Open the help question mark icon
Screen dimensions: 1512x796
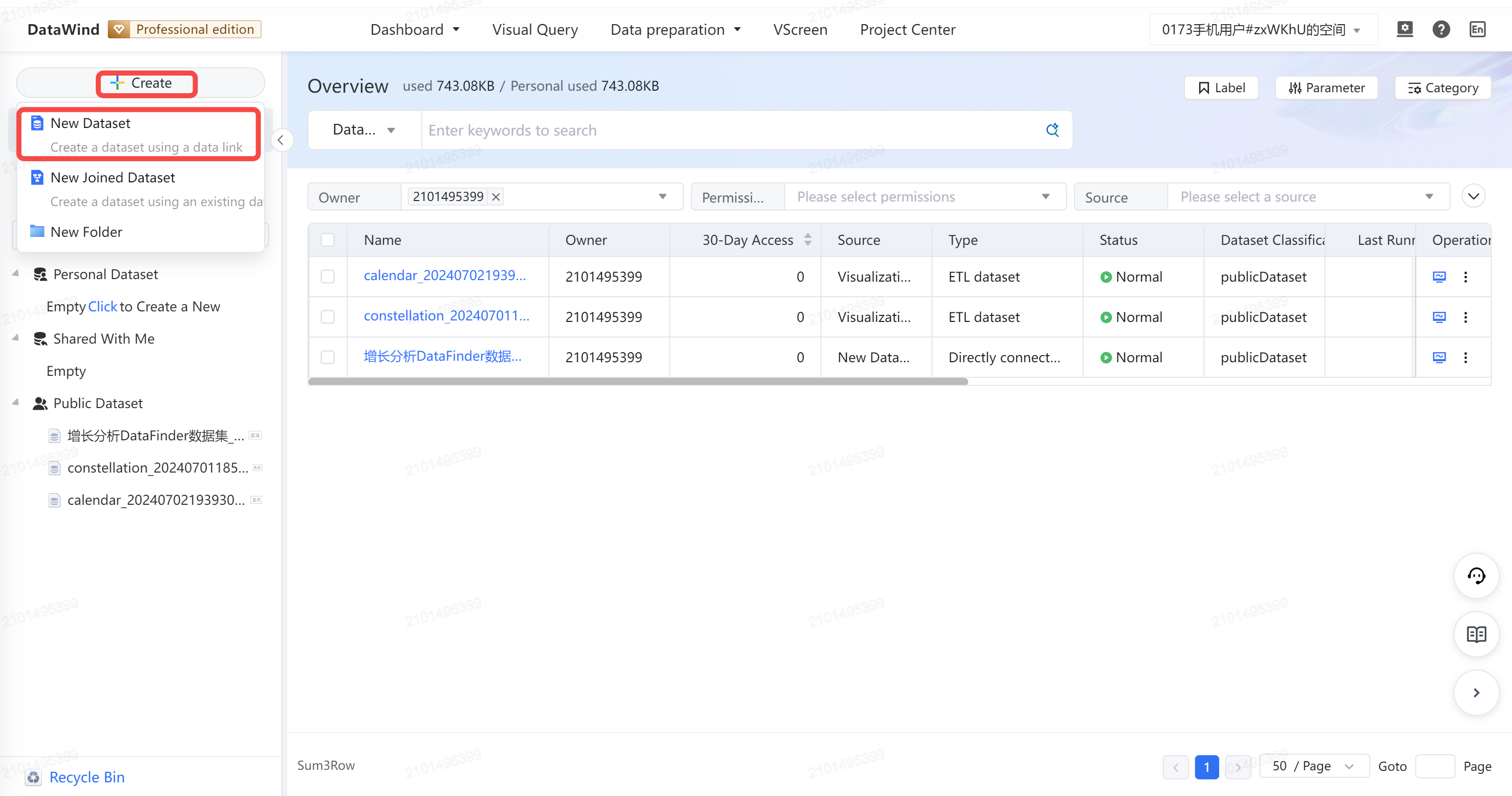pos(1440,29)
